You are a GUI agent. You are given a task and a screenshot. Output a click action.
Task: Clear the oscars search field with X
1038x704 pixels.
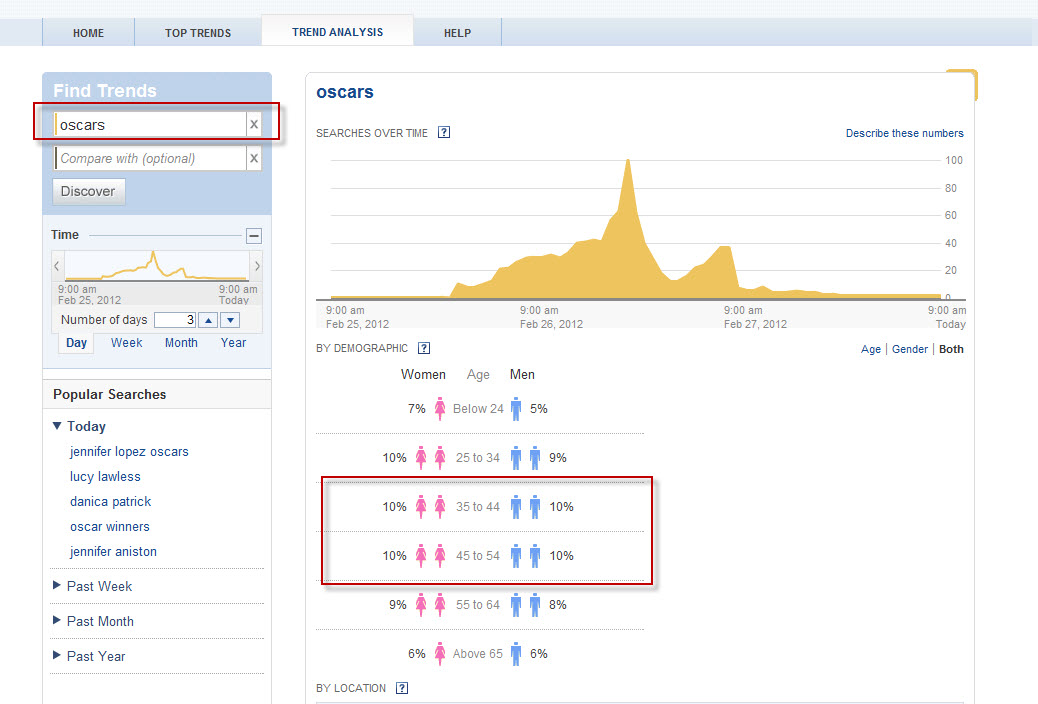pyautogui.click(x=254, y=125)
